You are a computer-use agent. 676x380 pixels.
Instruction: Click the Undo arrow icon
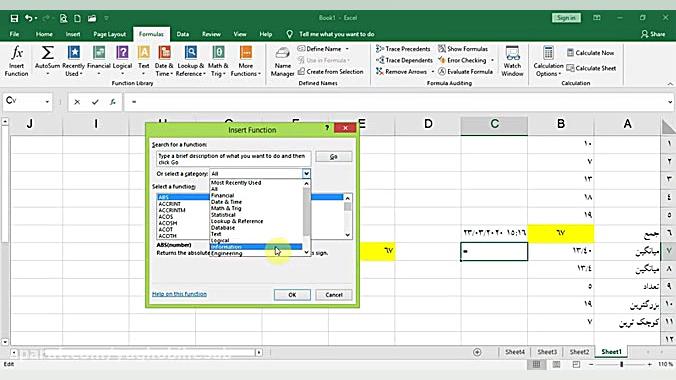28,18
